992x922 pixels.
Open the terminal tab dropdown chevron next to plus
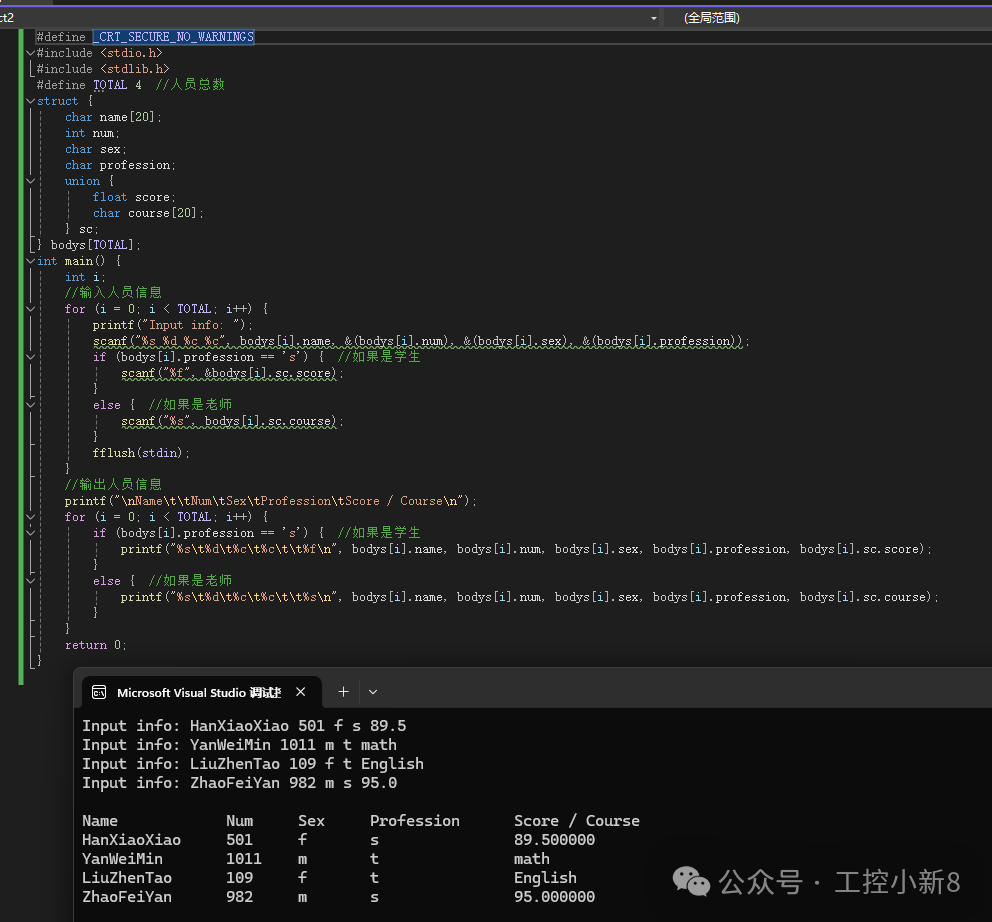point(373,692)
